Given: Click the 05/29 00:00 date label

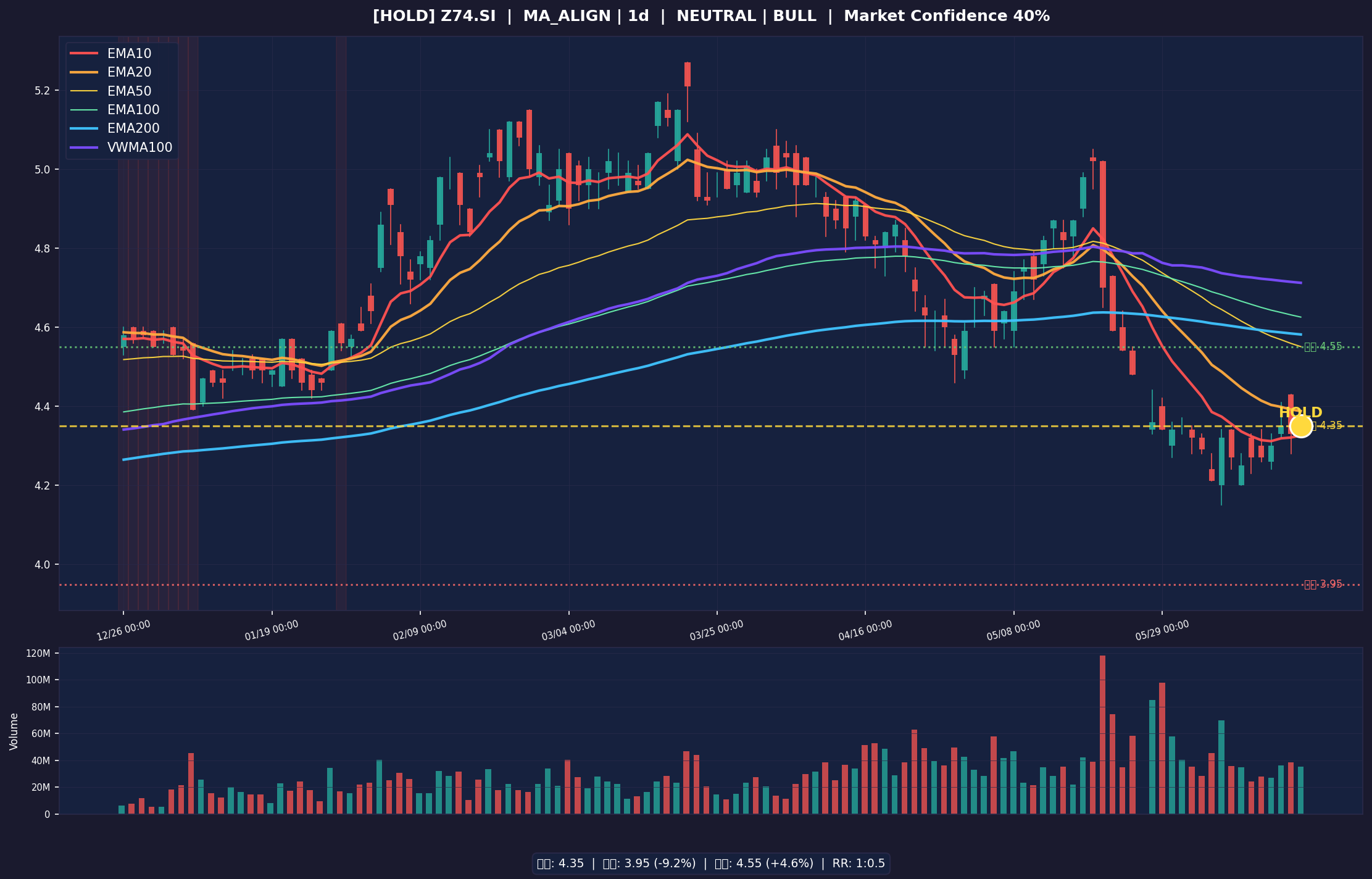Looking at the screenshot, I should 1162,631.
